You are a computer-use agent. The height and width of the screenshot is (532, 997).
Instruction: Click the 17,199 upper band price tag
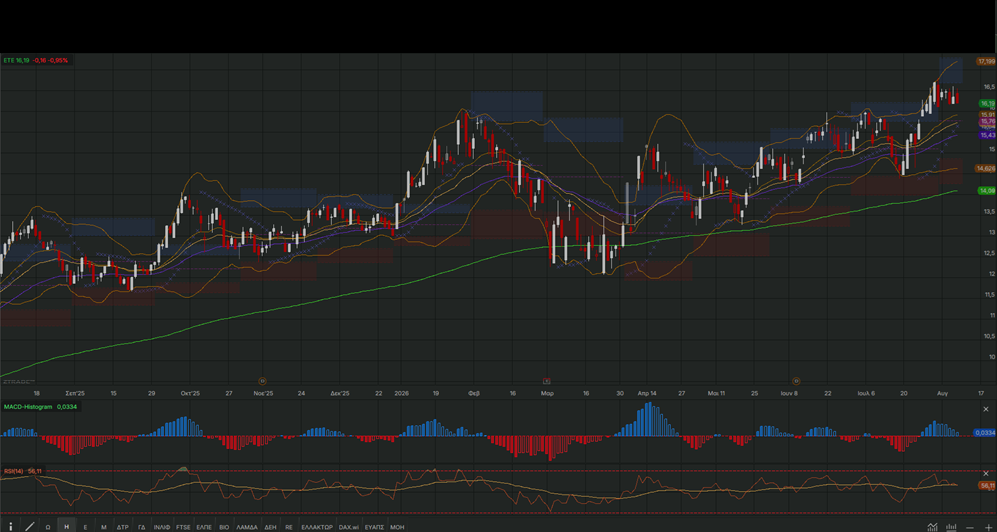986,61
